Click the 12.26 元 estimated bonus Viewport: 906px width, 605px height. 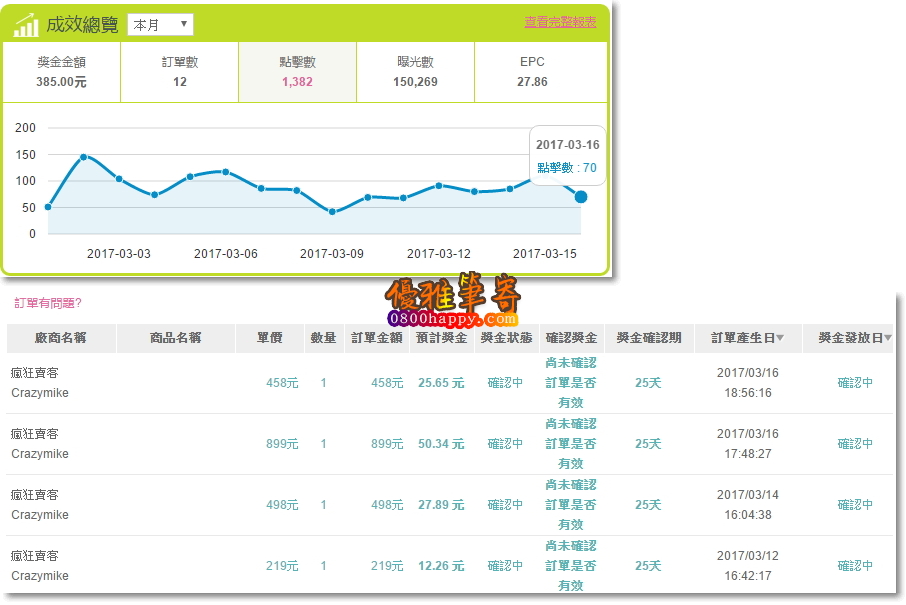pos(441,566)
